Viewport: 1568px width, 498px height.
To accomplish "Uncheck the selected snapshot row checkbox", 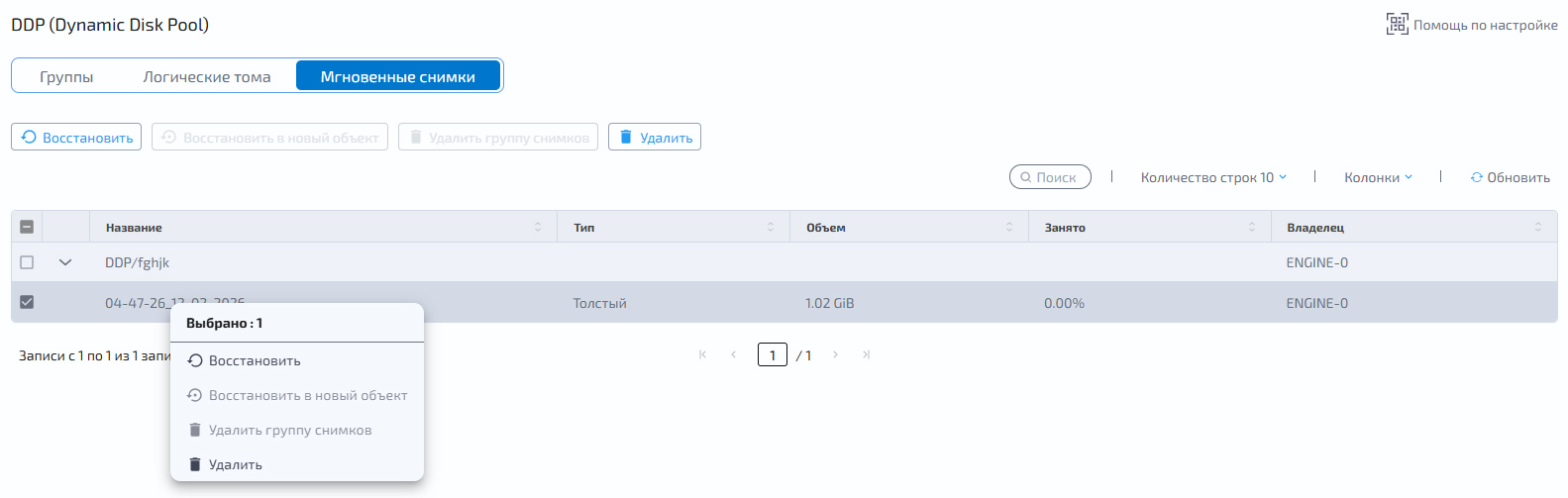I will (27, 302).
